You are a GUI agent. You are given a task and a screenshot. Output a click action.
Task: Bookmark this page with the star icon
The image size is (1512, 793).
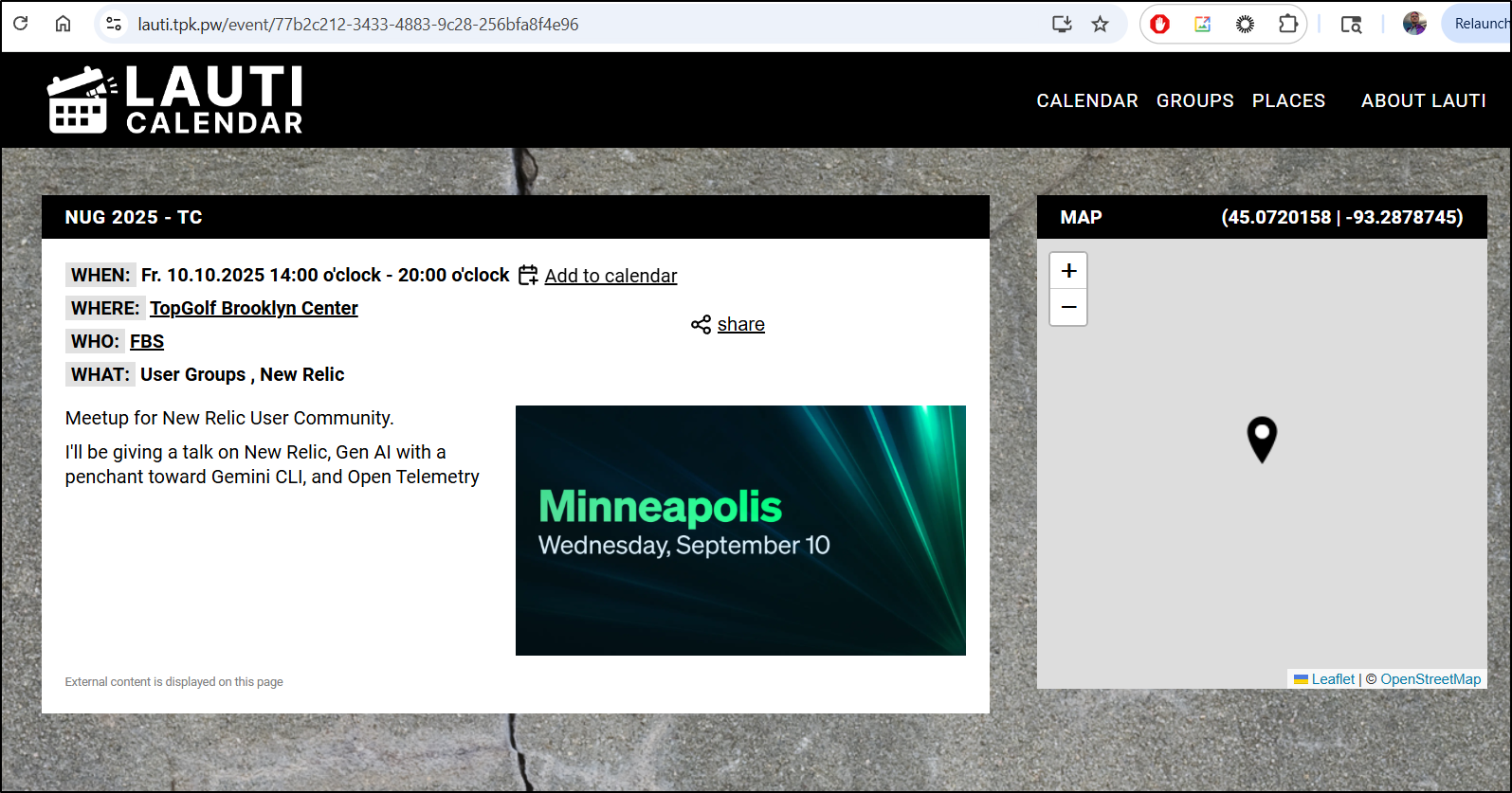tap(1100, 24)
